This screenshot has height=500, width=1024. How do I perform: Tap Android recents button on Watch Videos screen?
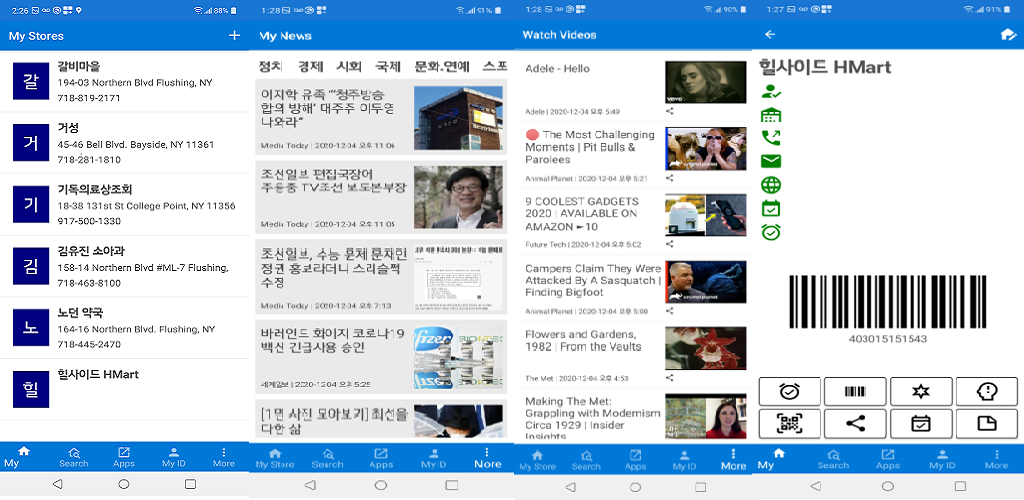click(700, 487)
